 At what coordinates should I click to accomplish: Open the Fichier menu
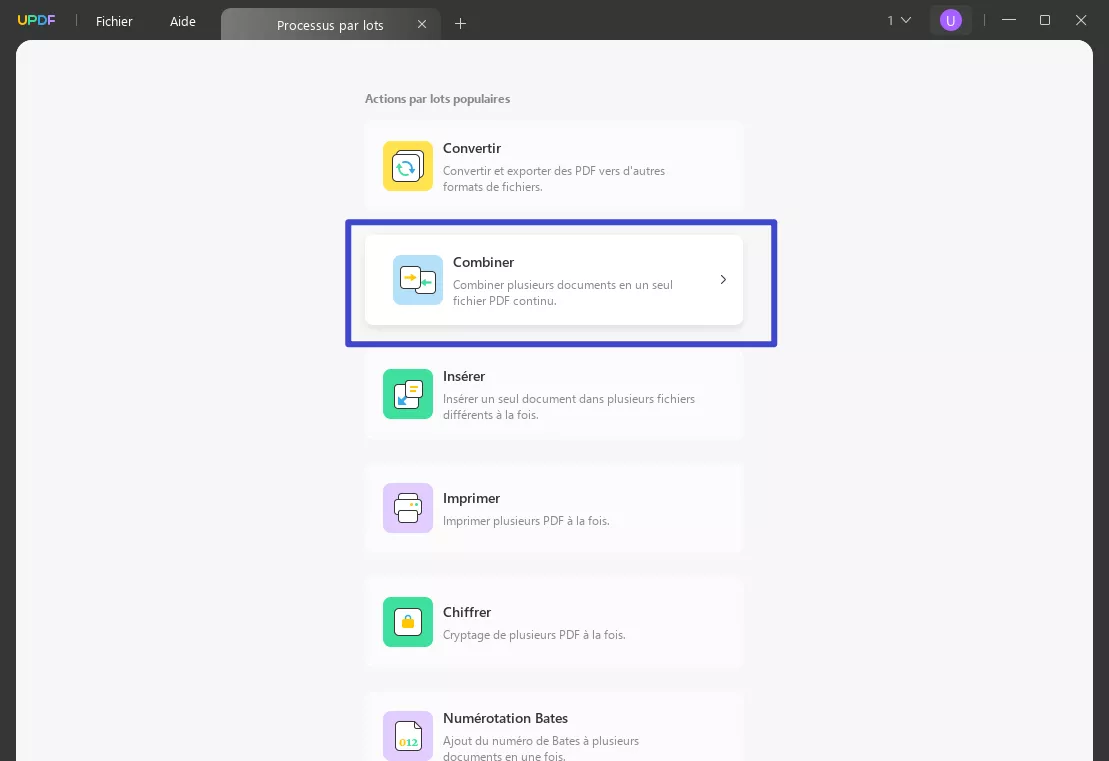coord(114,21)
